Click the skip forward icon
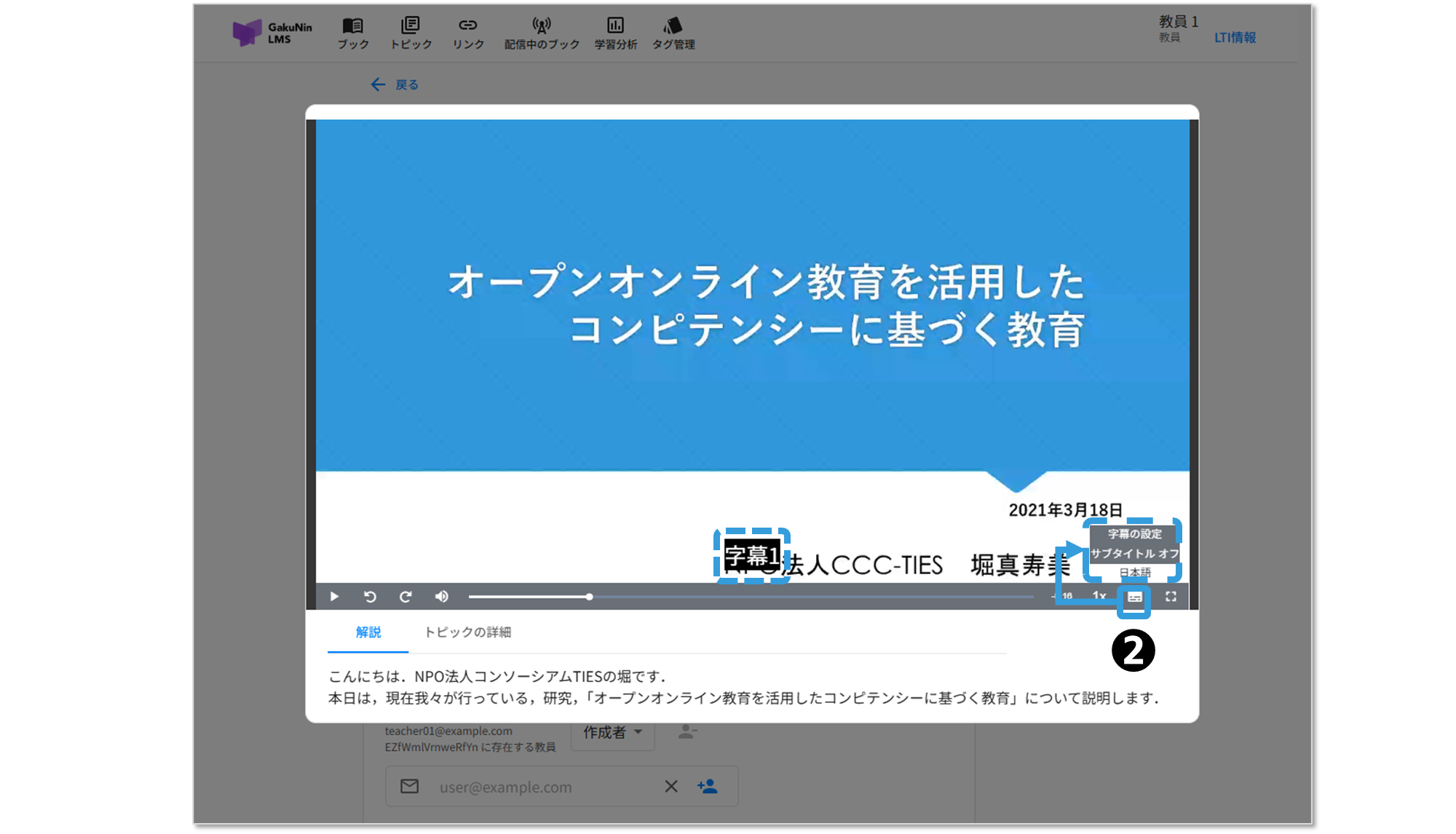The height and width of the screenshot is (834, 1456). coord(405,597)
